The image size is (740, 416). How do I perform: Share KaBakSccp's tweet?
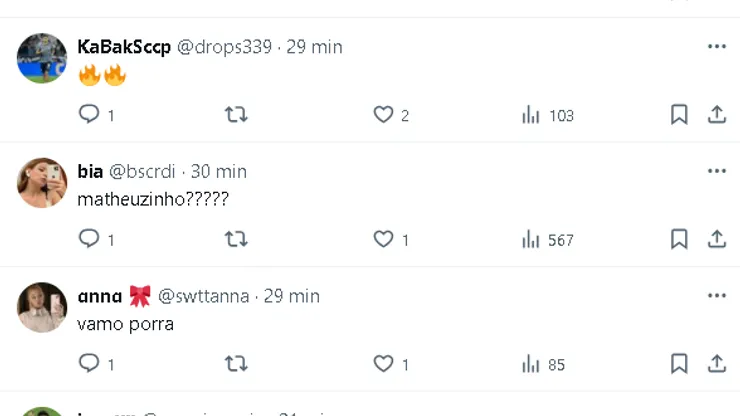click(x=717, y=115)
